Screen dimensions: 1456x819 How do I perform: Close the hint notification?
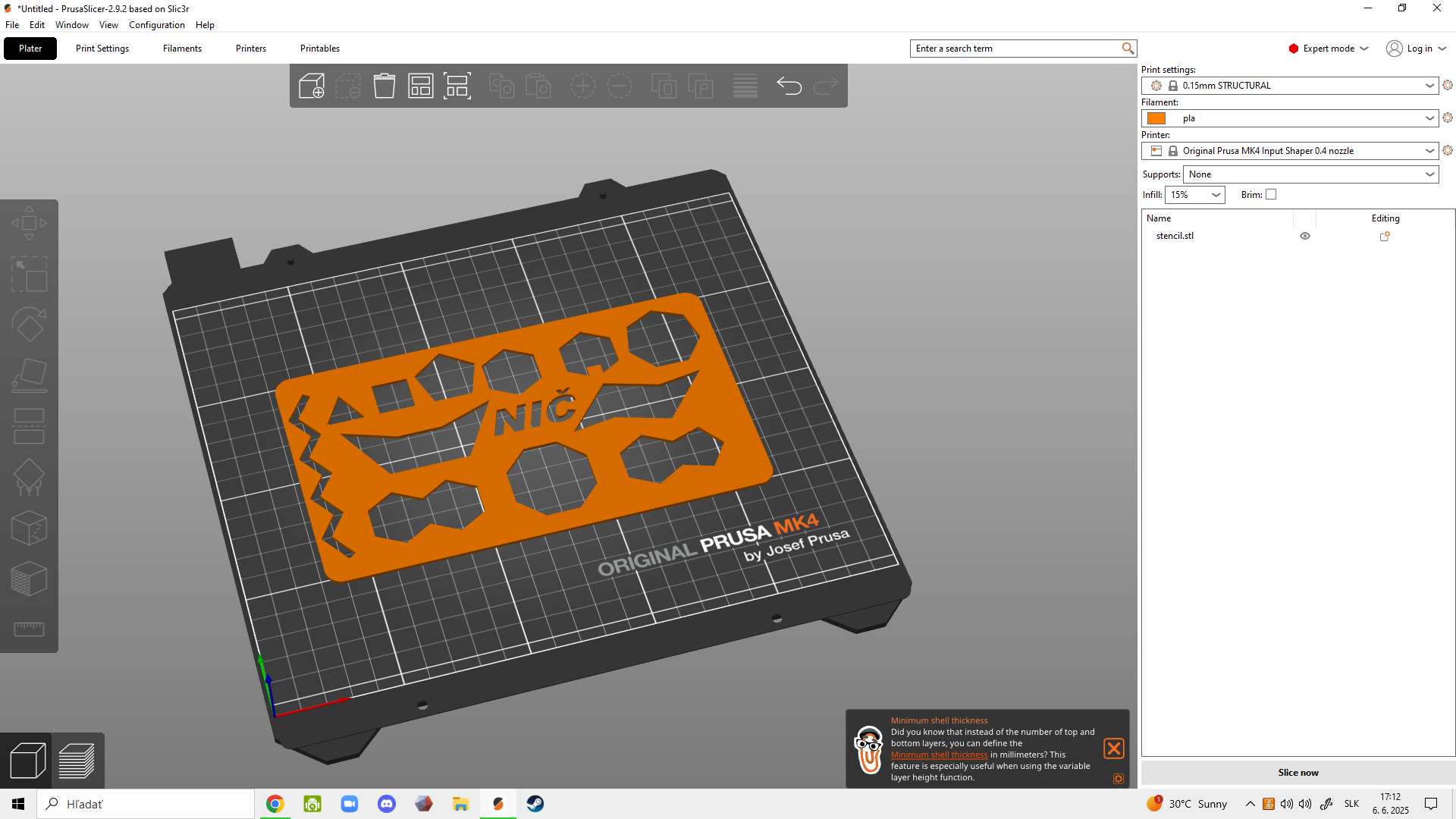tap(1114, 748)
